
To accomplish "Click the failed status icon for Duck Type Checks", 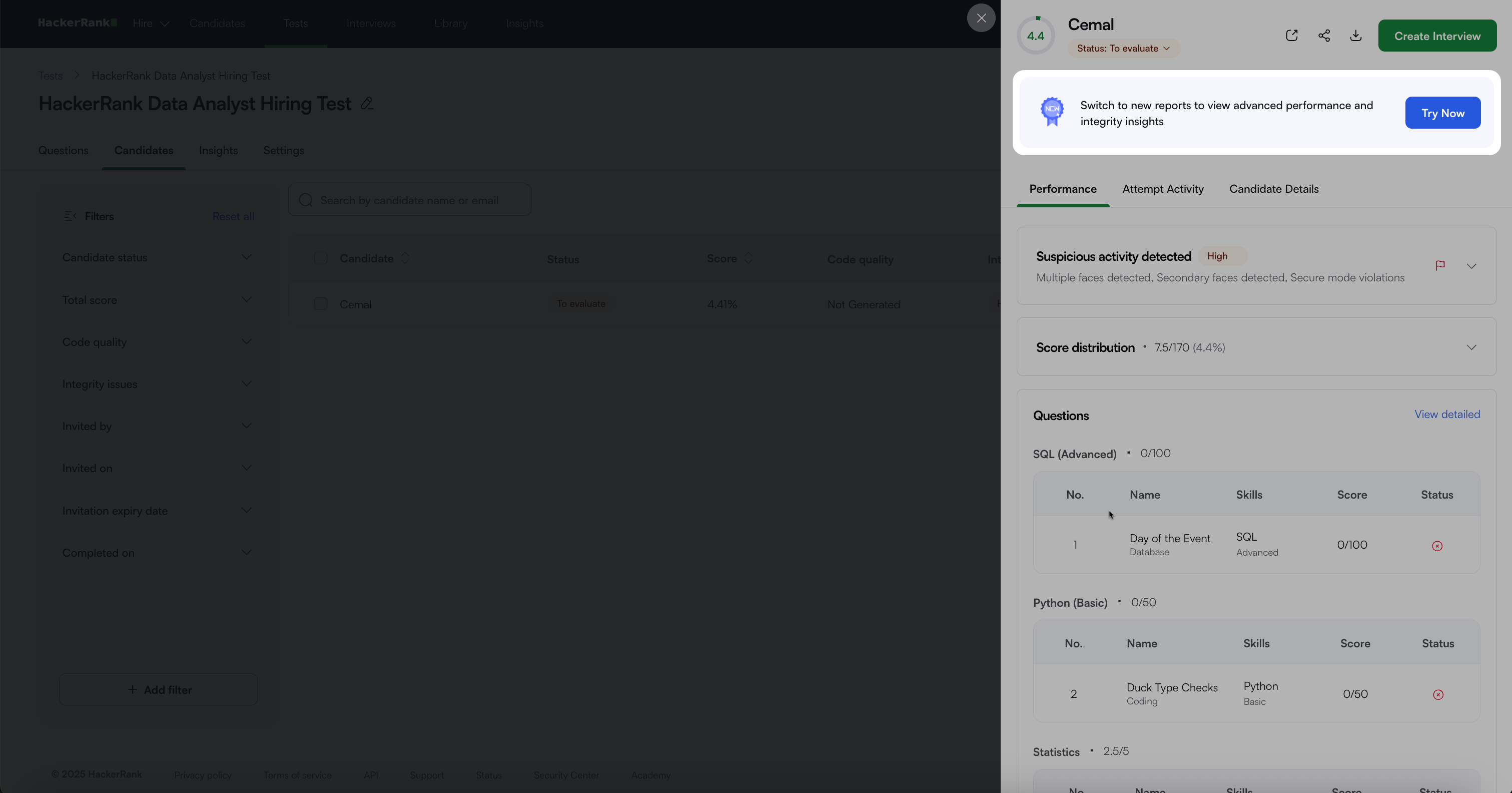I will [x=1437, y=694].
